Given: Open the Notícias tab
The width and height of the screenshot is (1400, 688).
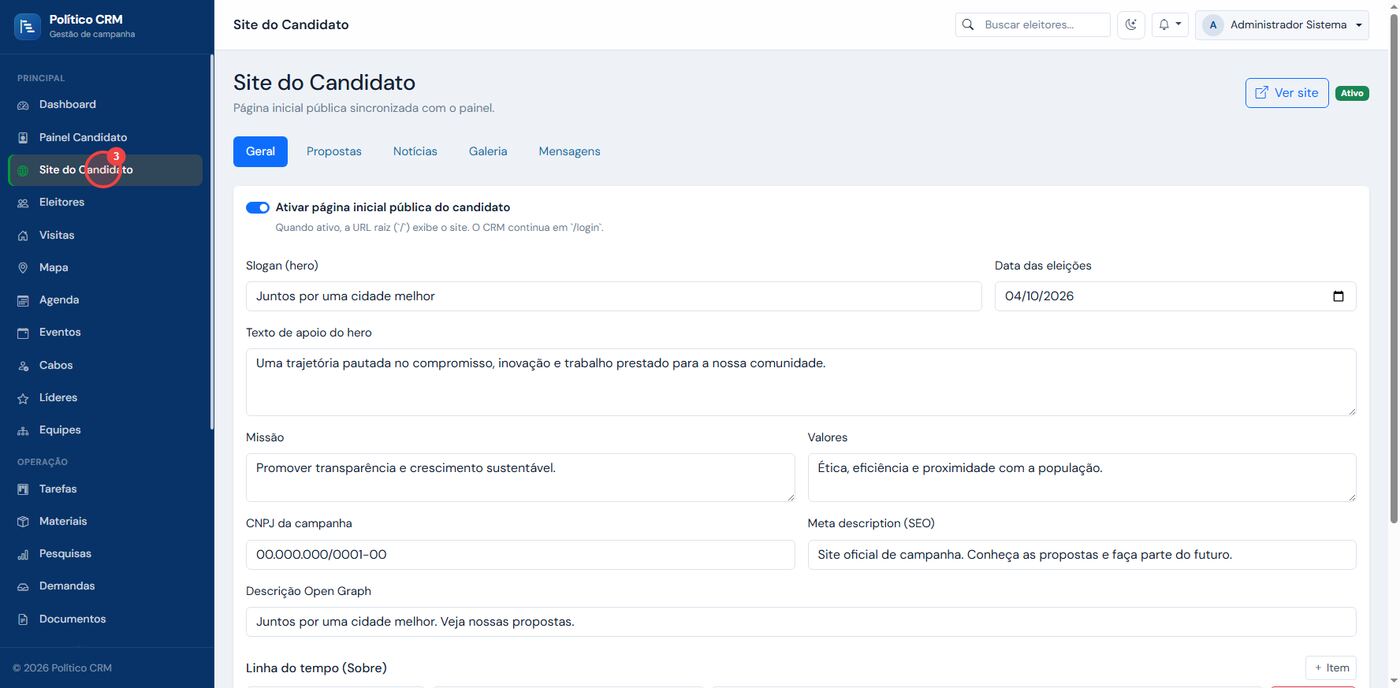Looking at the screenshot, I should [x=415, y=151].
